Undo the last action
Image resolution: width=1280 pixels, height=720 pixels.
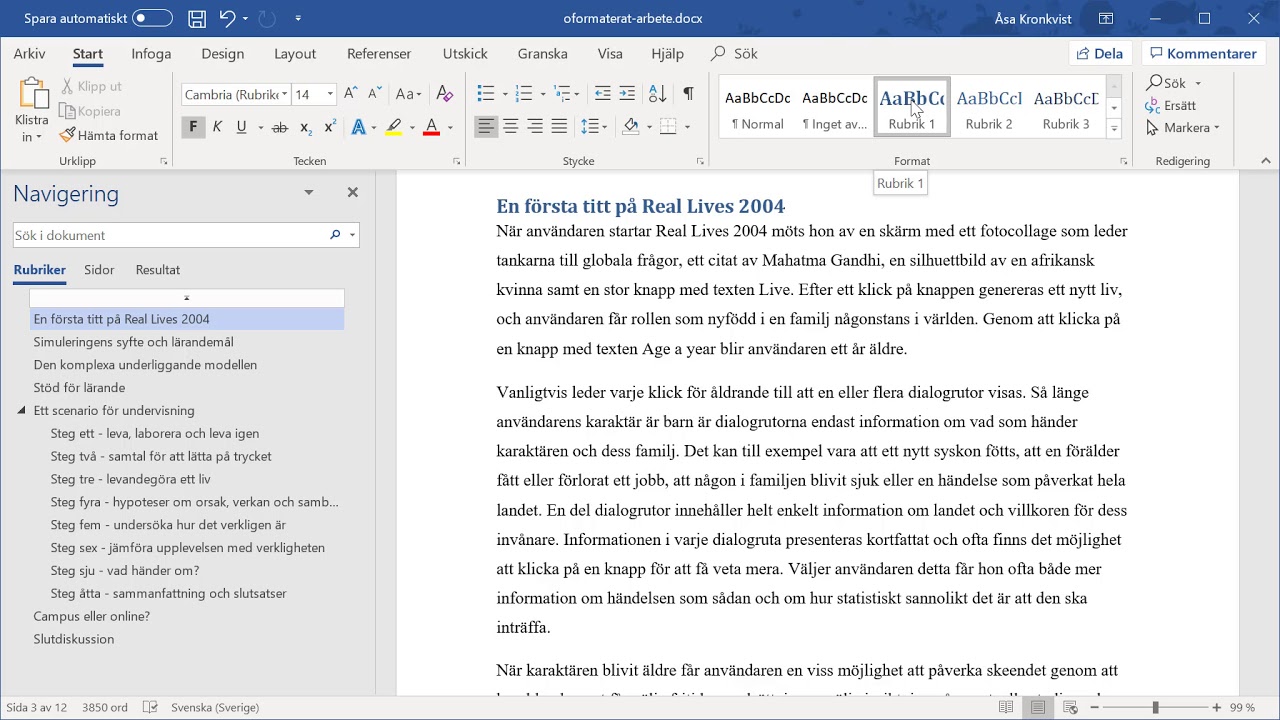[x=227, y=18]
